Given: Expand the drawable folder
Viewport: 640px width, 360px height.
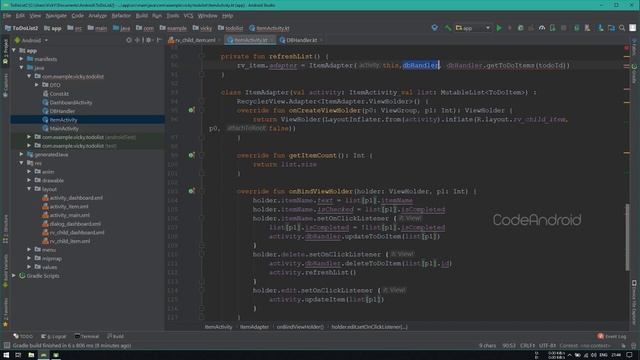Looking at the screenshot, I should [29, 180].
